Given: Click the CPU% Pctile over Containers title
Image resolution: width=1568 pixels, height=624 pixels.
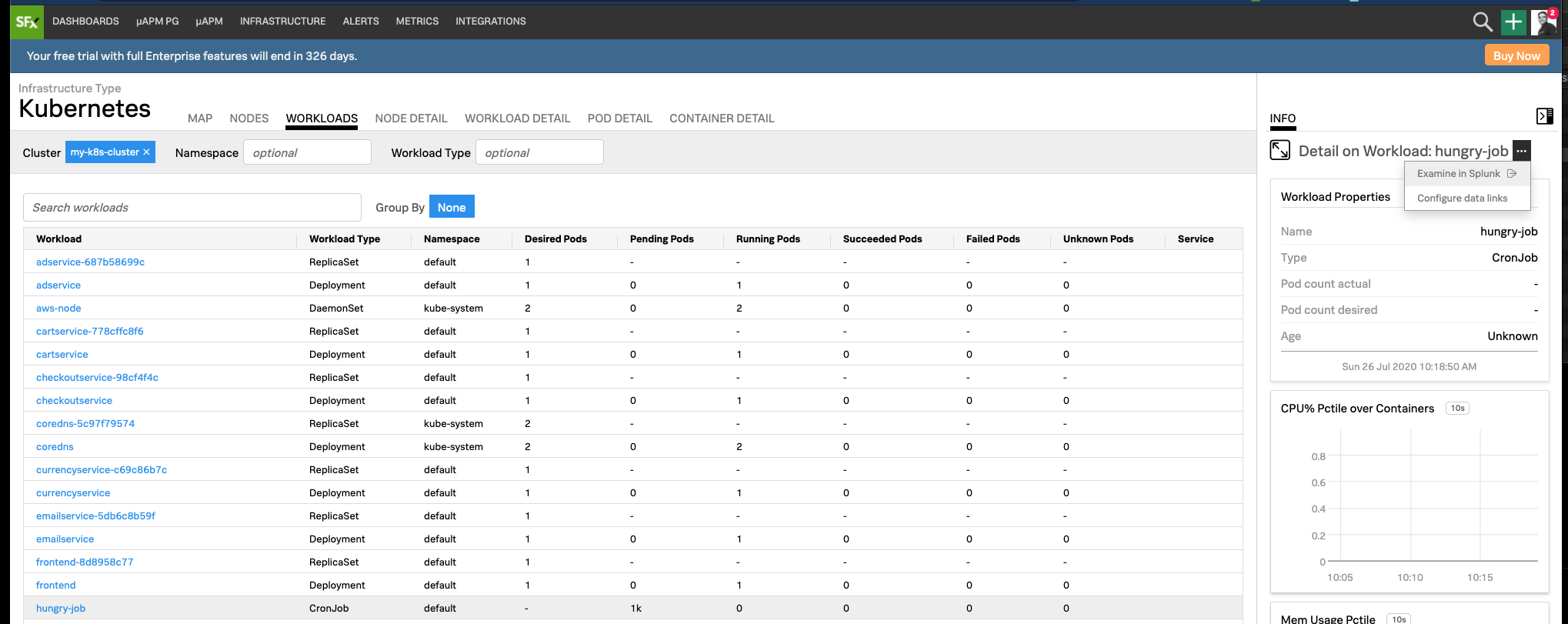Looking at the screenshot, I should 1357,409.
